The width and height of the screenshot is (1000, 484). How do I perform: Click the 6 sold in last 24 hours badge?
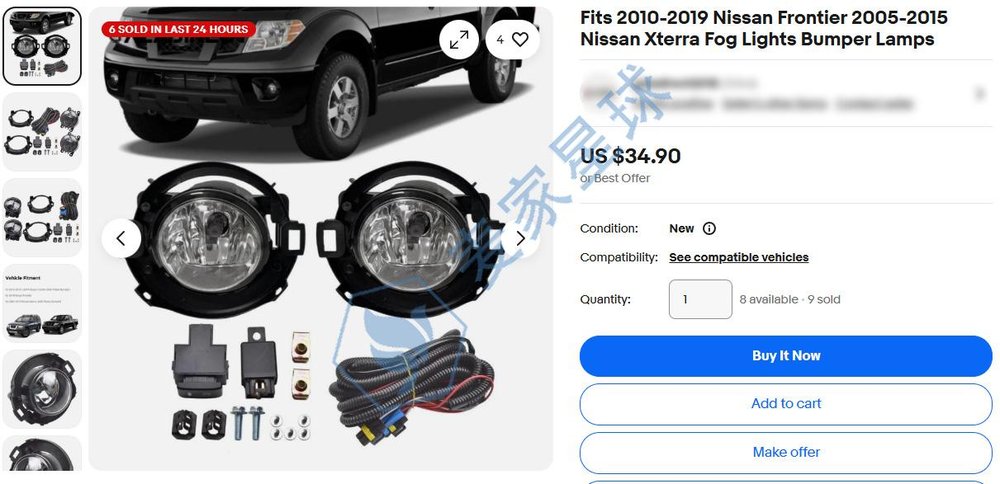[179, 29]
